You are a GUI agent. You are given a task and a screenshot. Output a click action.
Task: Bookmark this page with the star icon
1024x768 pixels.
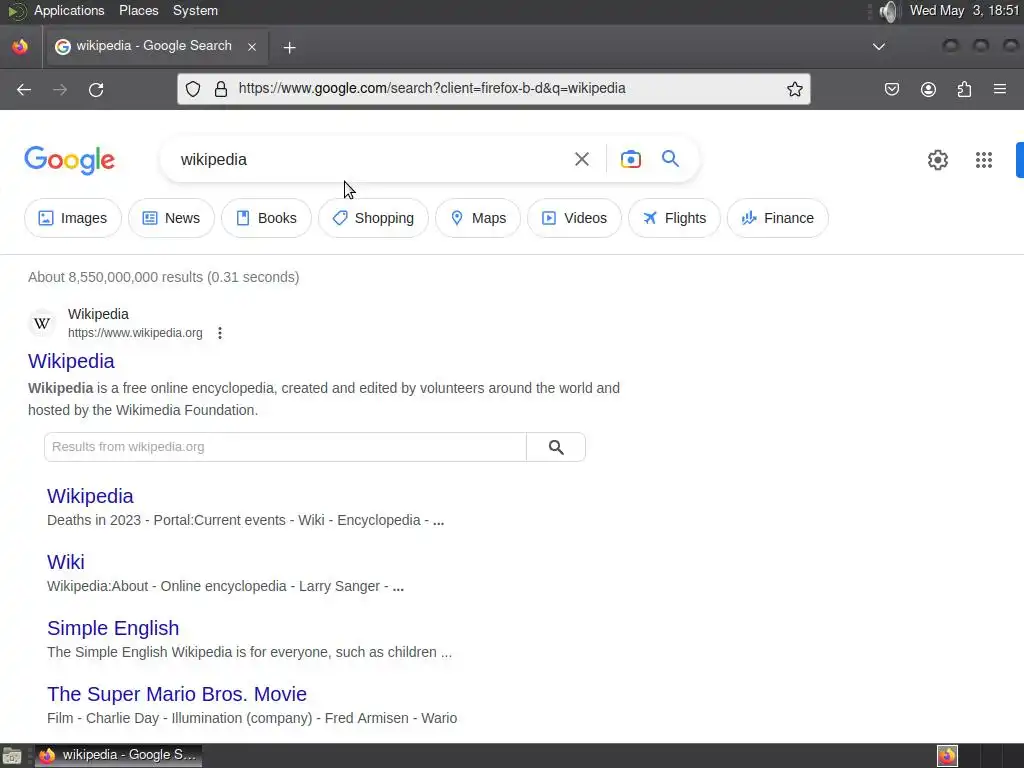794,89
